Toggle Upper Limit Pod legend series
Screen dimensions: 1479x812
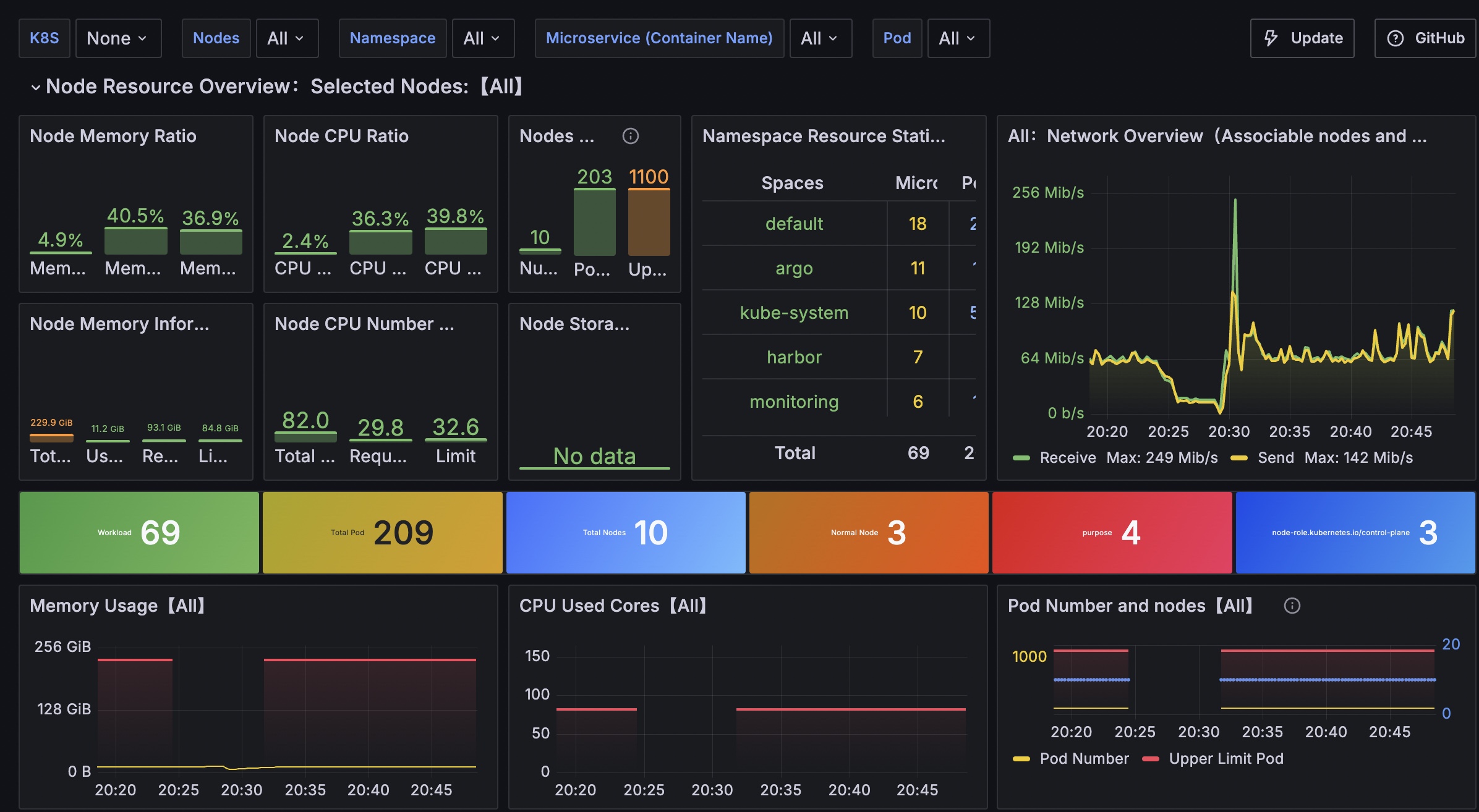coord(1225,759)
